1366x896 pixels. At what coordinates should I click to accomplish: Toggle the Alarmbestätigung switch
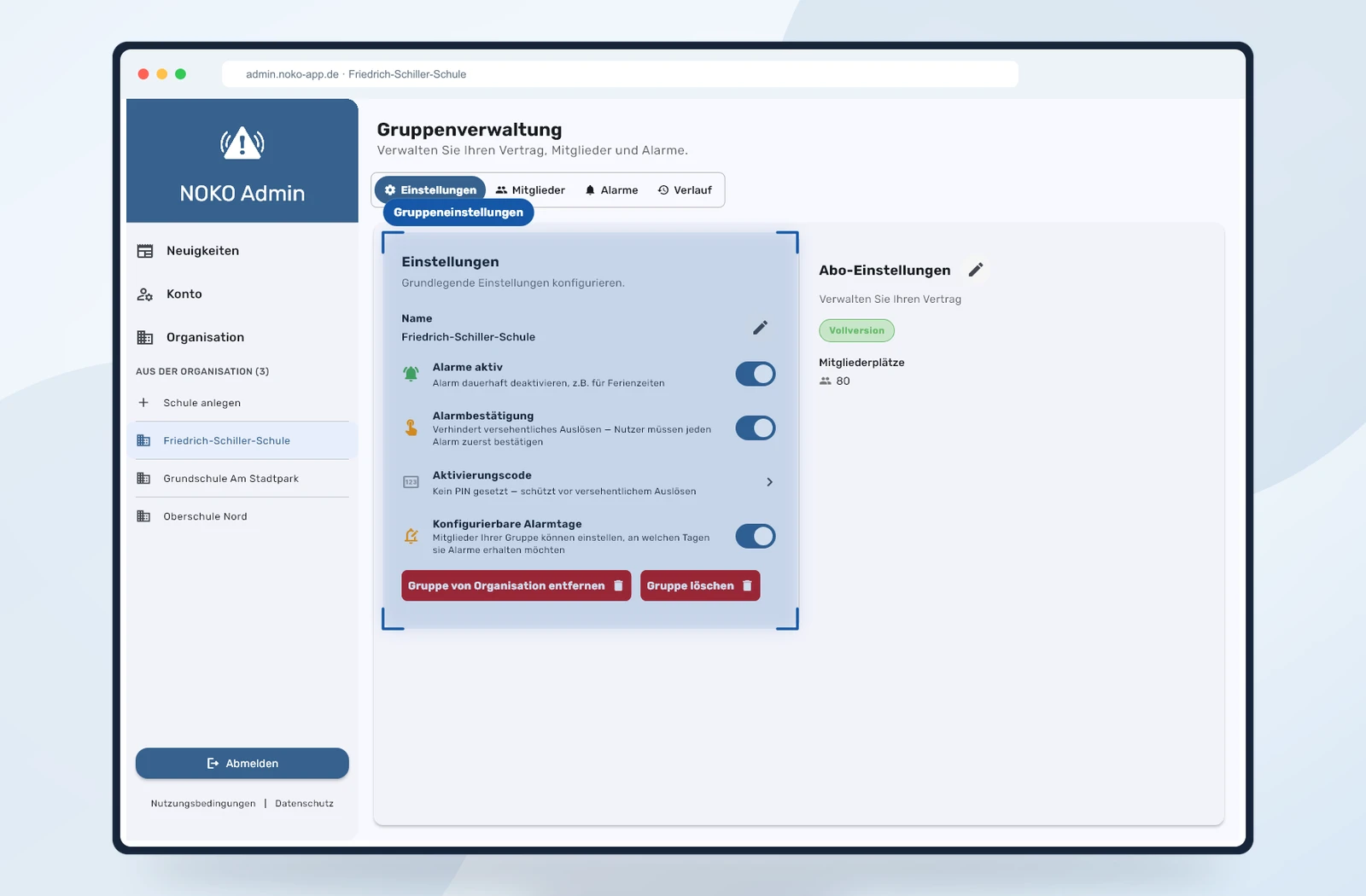756,428
